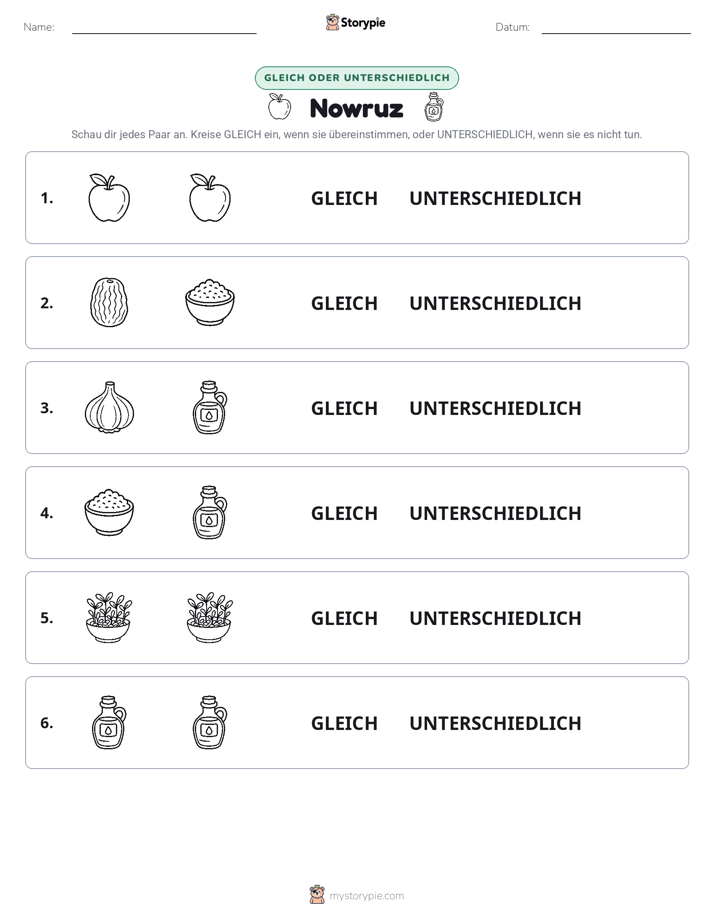Click the vinegar bottle icon in row 3
The image size is (714, 924).
[x=210, y=407]
